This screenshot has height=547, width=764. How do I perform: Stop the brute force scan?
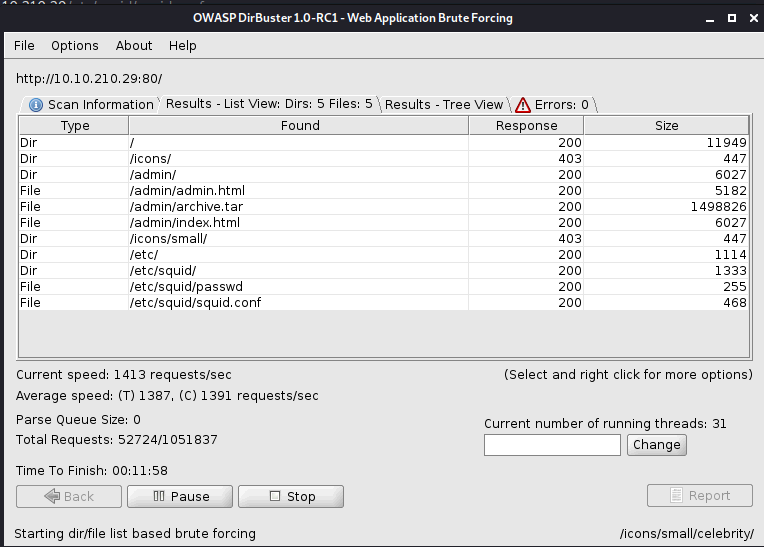click(291, 496)
